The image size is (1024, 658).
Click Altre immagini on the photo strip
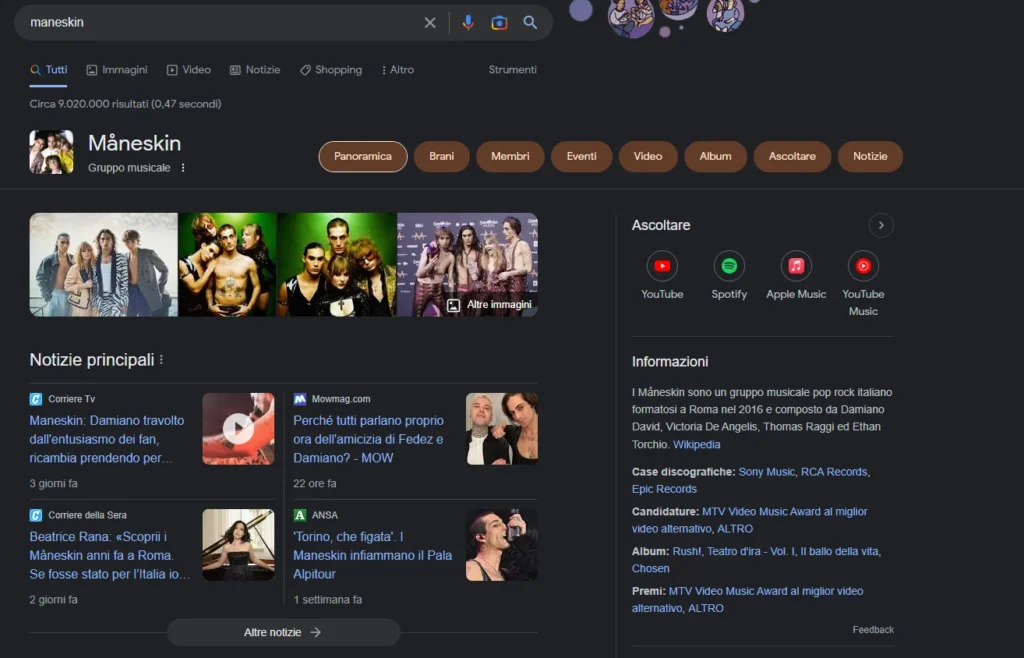tap(490, 305)
